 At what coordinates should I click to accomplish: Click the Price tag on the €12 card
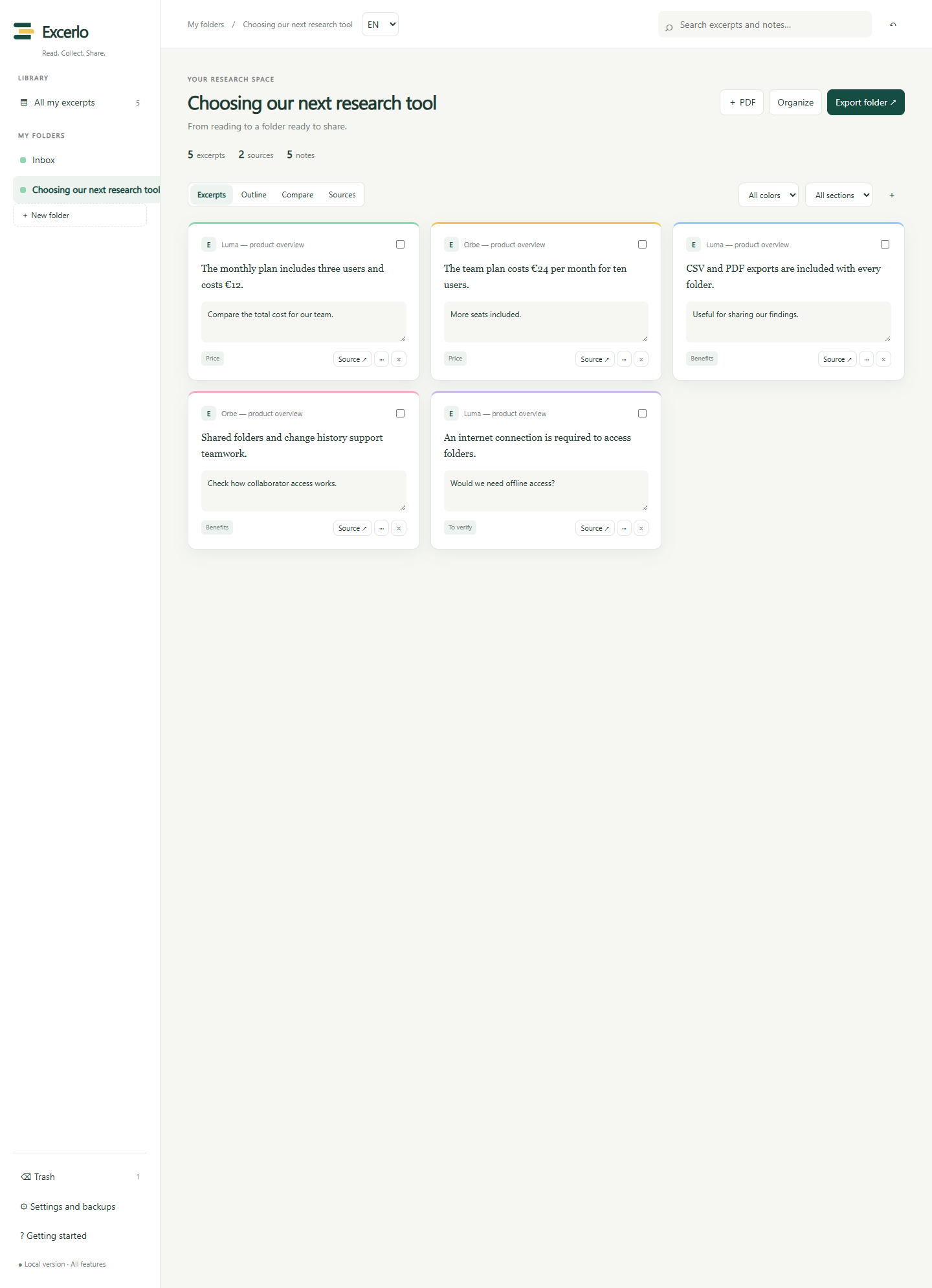(x=212, y=359)
